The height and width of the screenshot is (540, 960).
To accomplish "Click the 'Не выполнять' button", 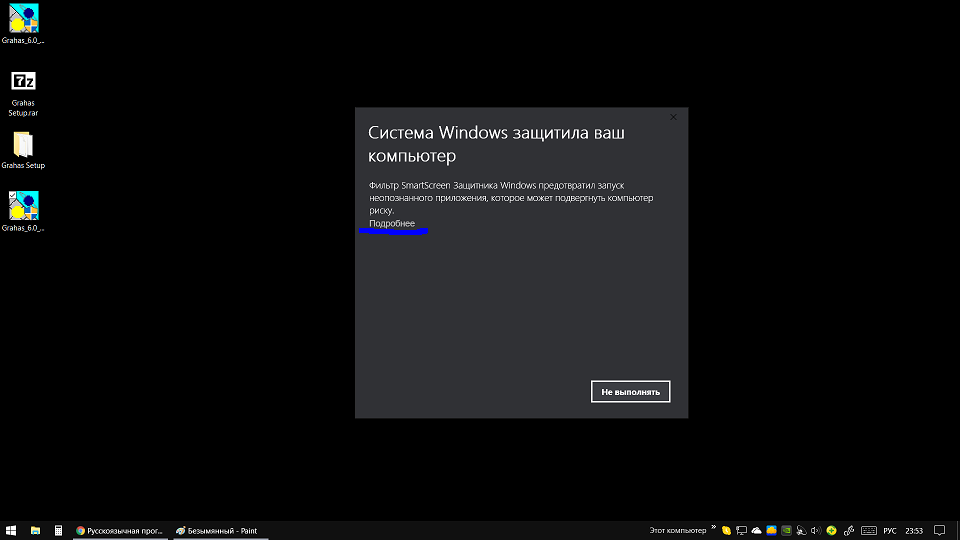I will [630, 392].
